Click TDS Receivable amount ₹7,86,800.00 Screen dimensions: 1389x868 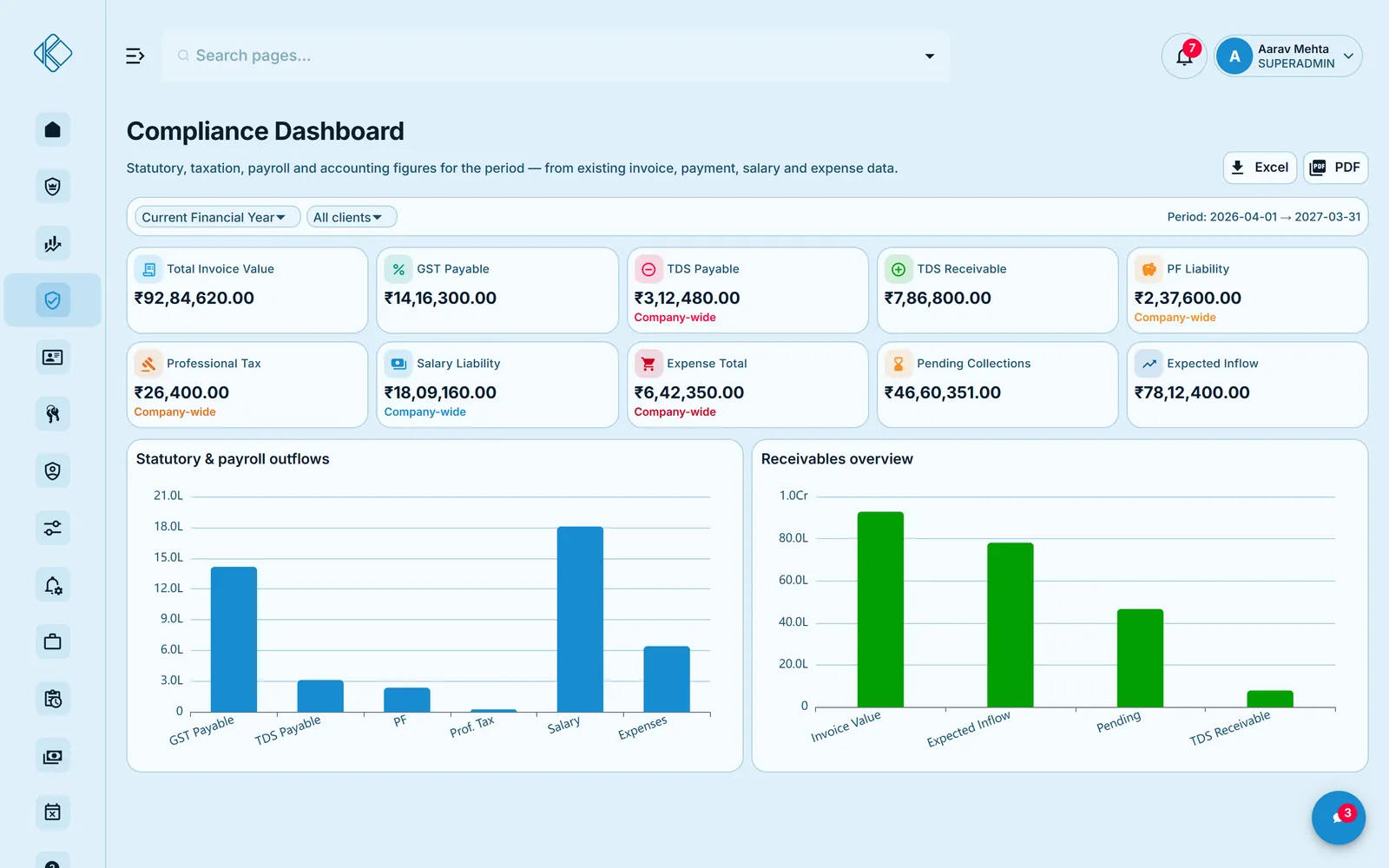coord(938,298)
